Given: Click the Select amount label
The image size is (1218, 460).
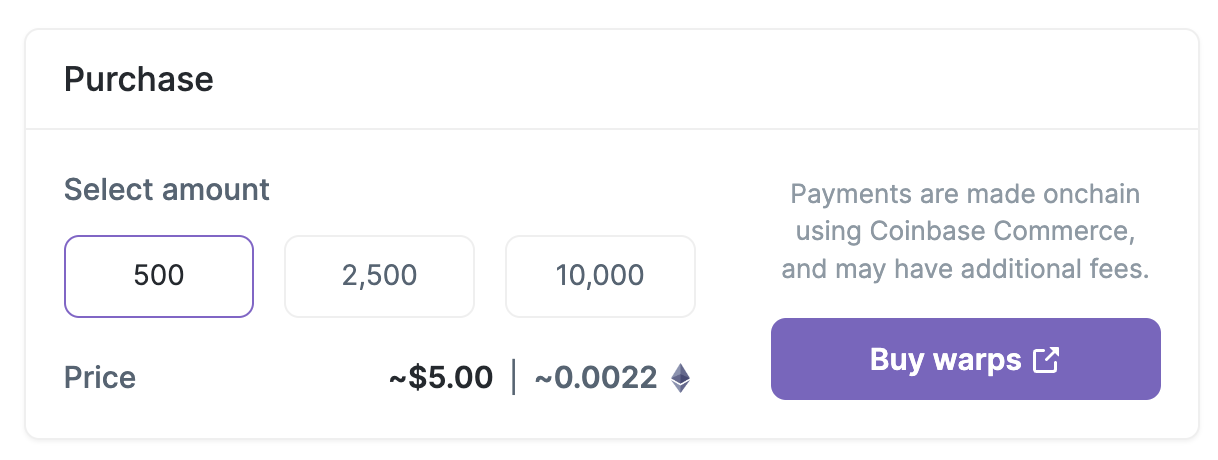Looking at the screenshot, I should 167,189.
